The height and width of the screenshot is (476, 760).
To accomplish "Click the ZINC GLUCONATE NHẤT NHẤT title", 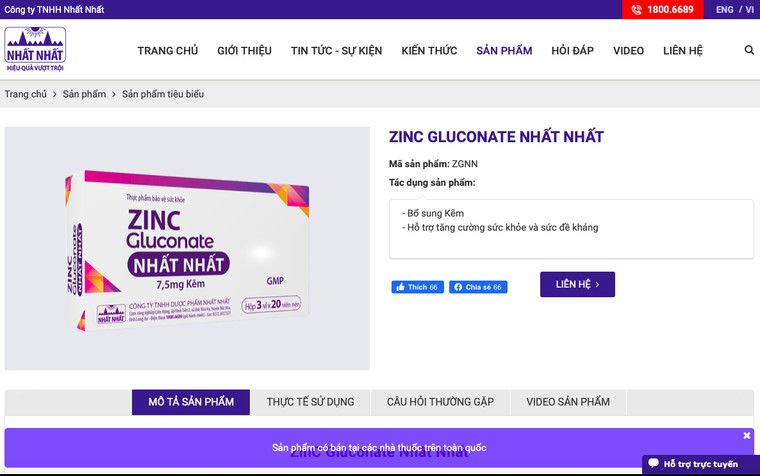I will [496, 137].
